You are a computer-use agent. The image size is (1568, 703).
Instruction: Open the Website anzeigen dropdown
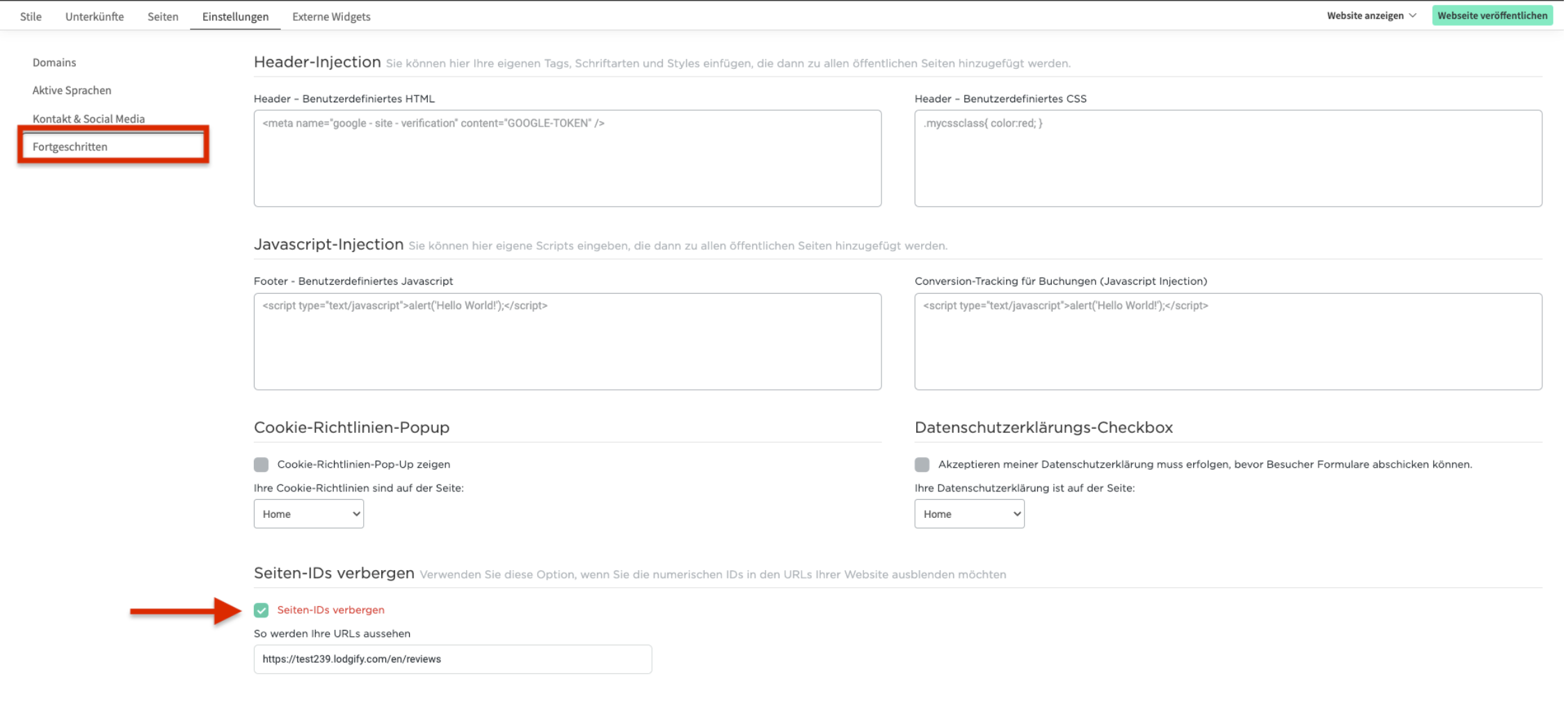tap(1369, 15)
